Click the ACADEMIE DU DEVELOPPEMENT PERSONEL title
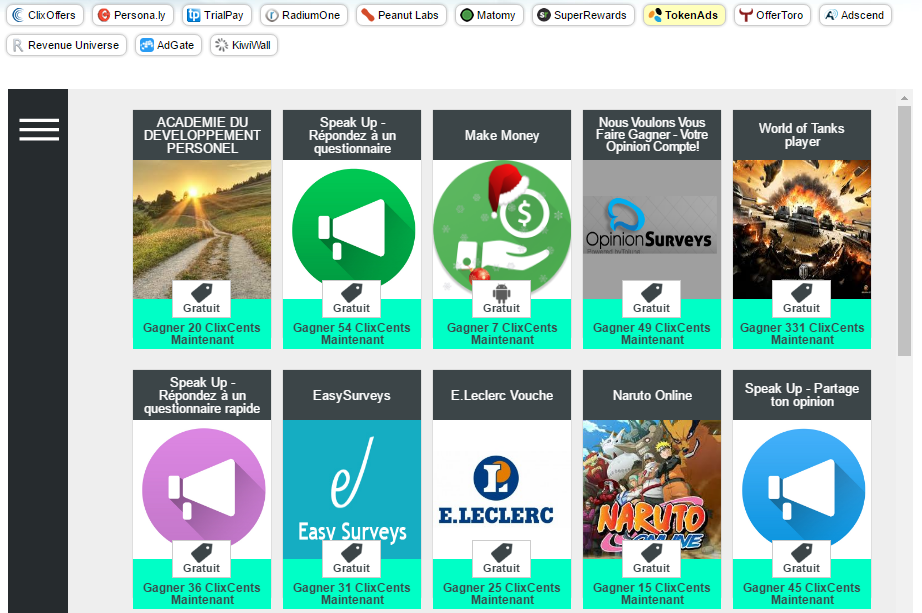Screen dimensions: 922x613 click(202, 135)
